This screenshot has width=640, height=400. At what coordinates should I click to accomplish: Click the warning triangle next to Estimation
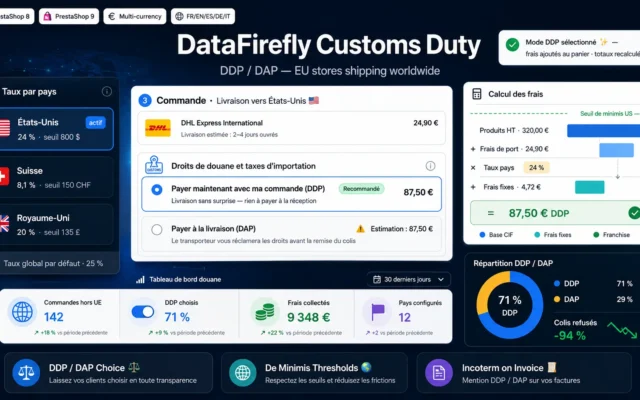[x=360, y=229]
